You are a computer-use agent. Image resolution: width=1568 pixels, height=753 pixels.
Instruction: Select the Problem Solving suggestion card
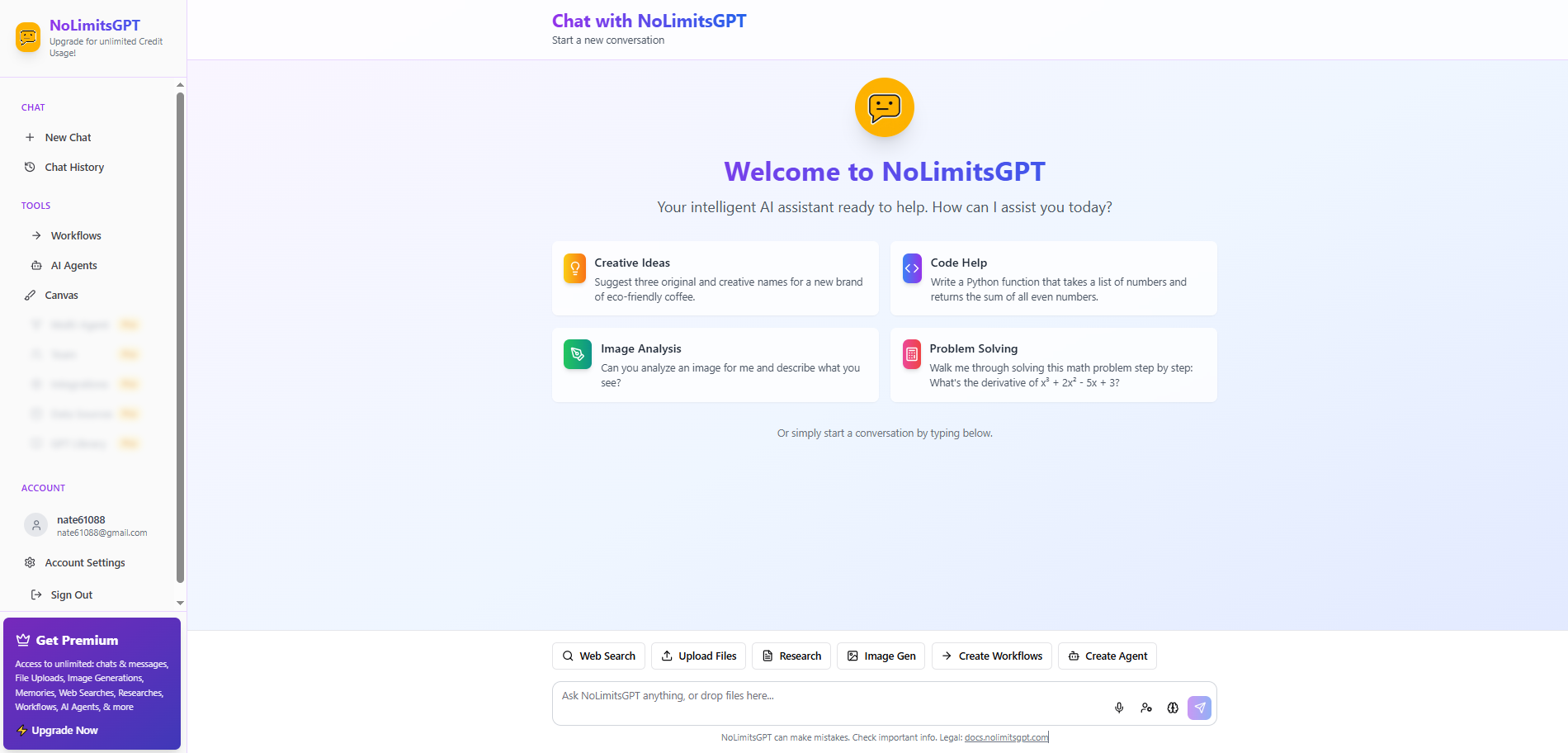(x=1053, y=365)
